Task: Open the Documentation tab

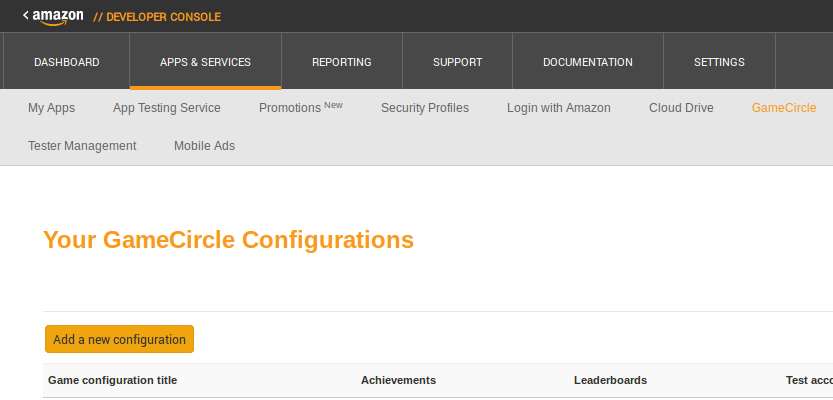Action: click(588, 62)
